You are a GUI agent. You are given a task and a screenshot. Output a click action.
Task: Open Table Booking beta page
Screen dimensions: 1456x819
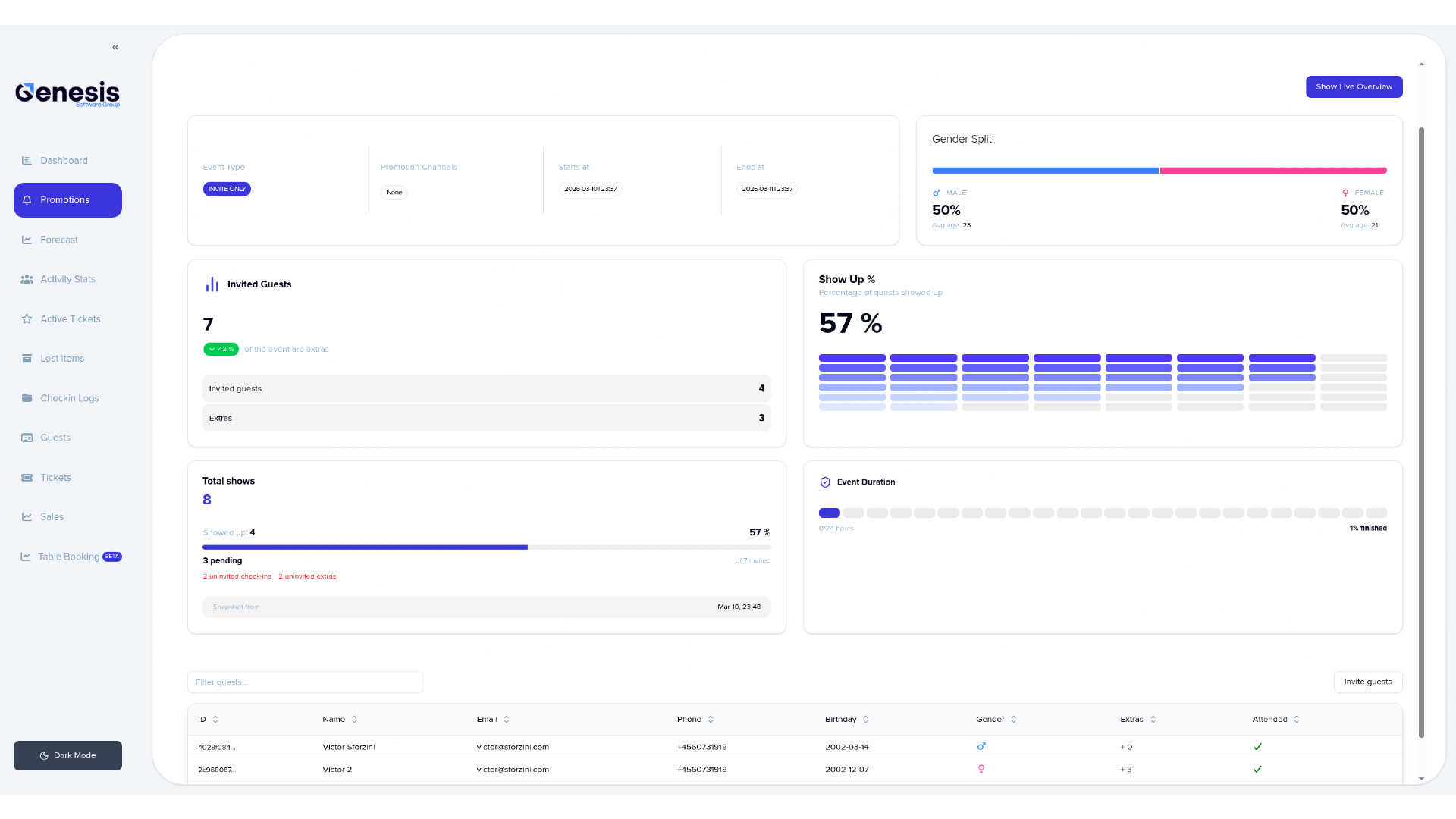(70, 557)
